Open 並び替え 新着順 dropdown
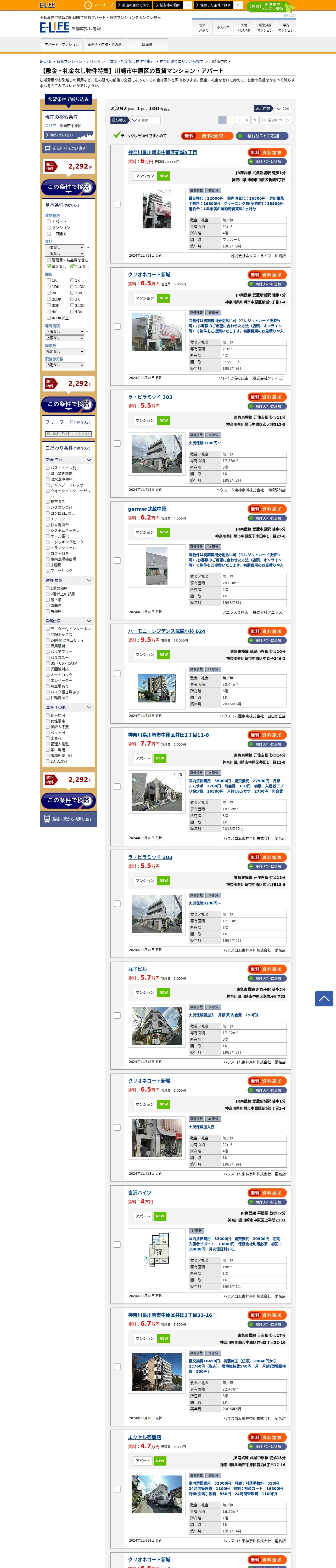The width and height of the screenshot is (336, 1568). [145, 120]
